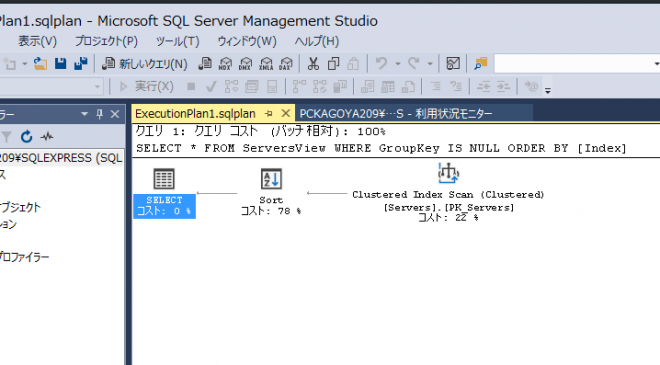Open the プロジェクト(P) menu
Image resolution: width=660 pixels, height=365 pixels.
[x=106, y=41]
